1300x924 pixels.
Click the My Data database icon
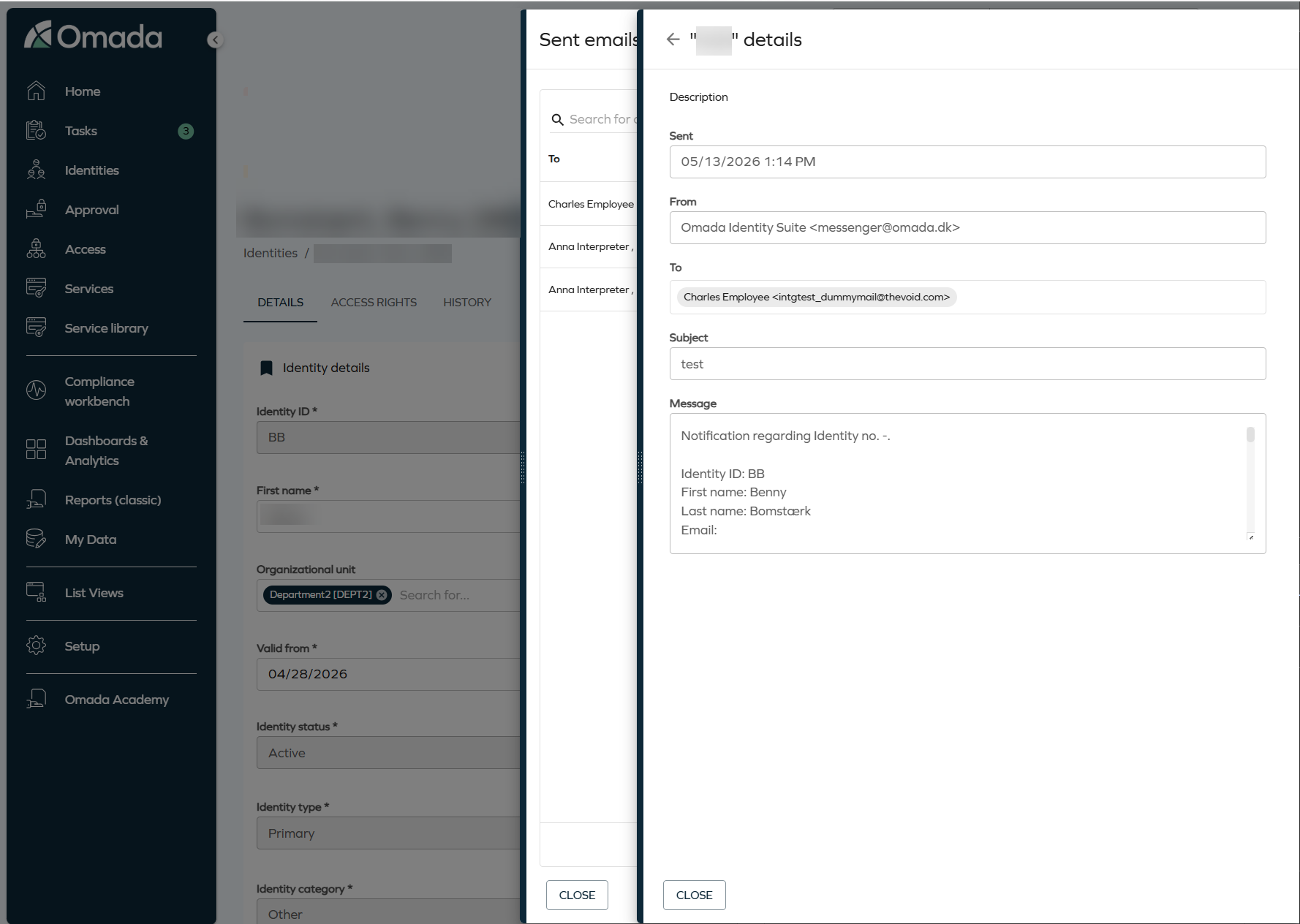pos(36,539)
